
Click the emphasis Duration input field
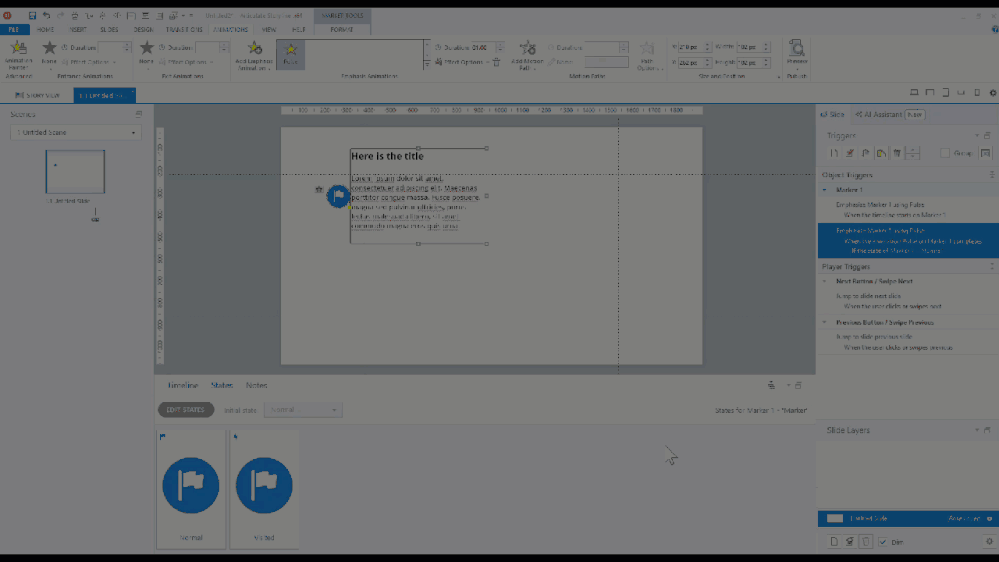(484, 47)
